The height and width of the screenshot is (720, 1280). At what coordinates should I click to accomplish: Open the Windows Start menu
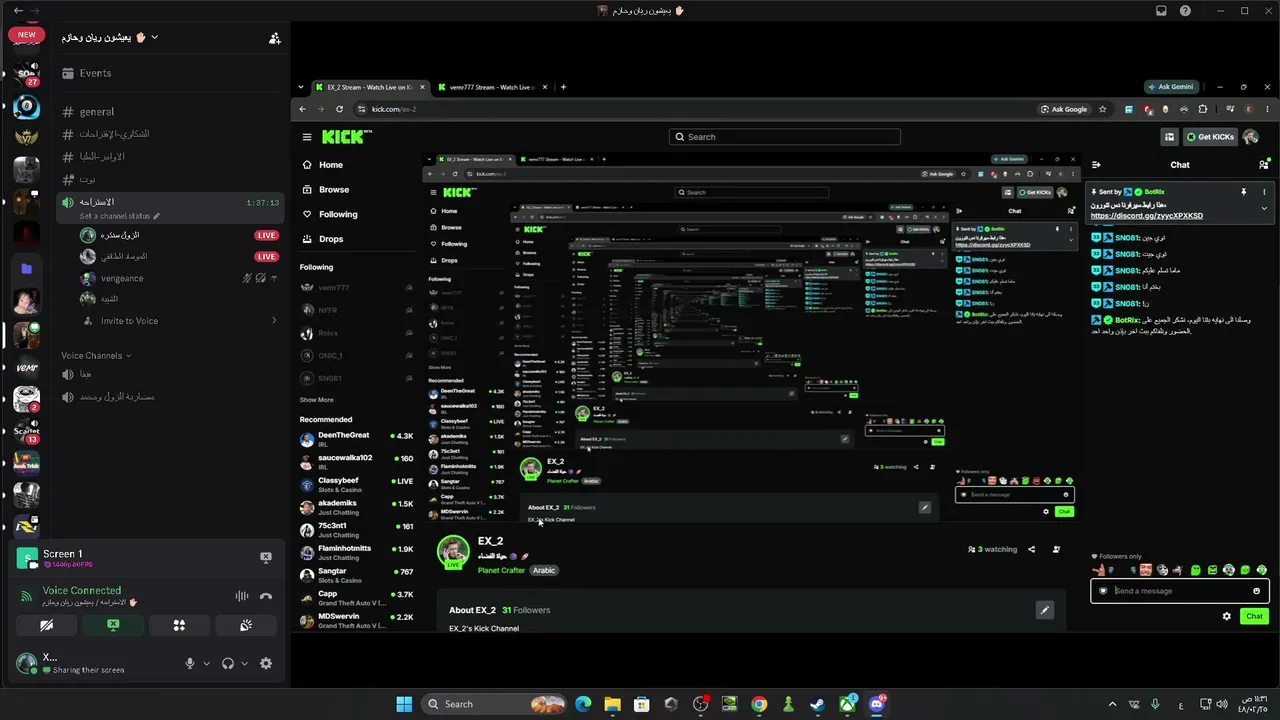tap(404, 704)
